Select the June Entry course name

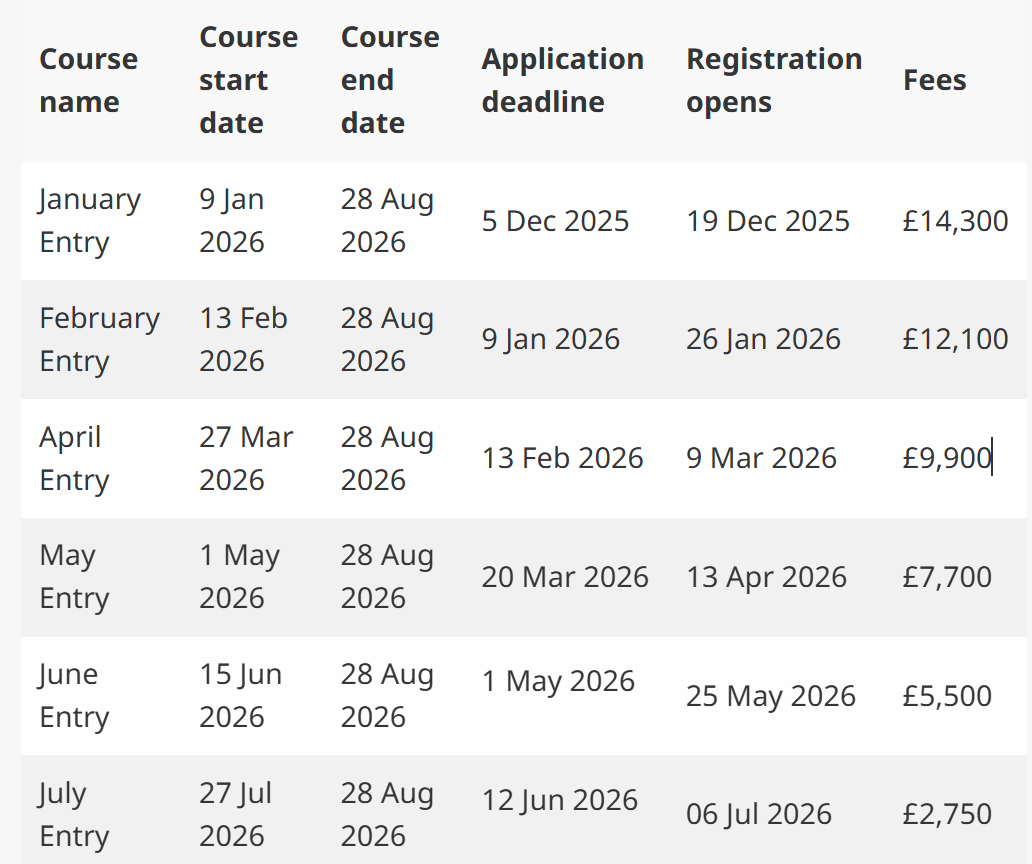tap(73, 696)
